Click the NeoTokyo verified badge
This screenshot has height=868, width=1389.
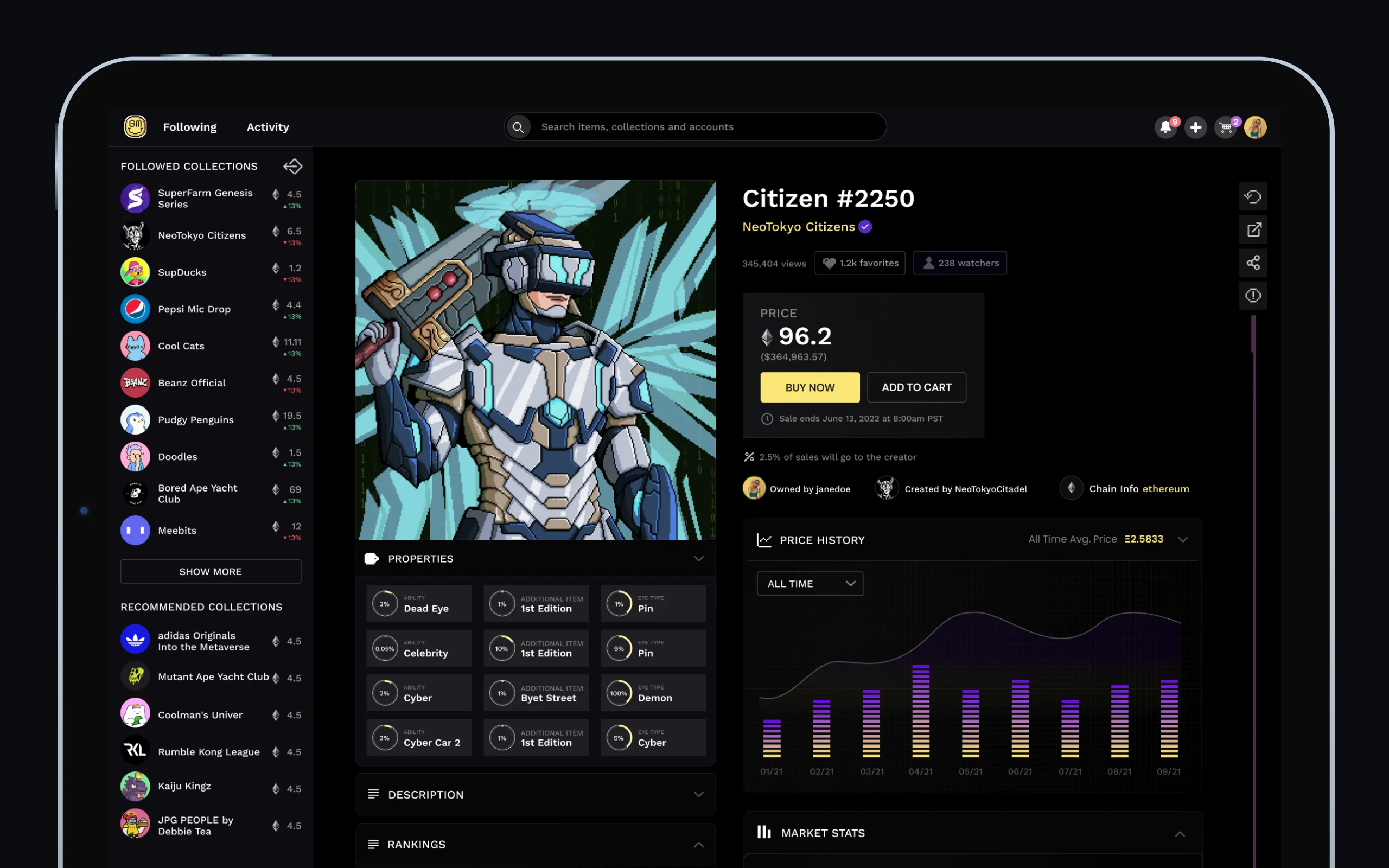(865, 227)
